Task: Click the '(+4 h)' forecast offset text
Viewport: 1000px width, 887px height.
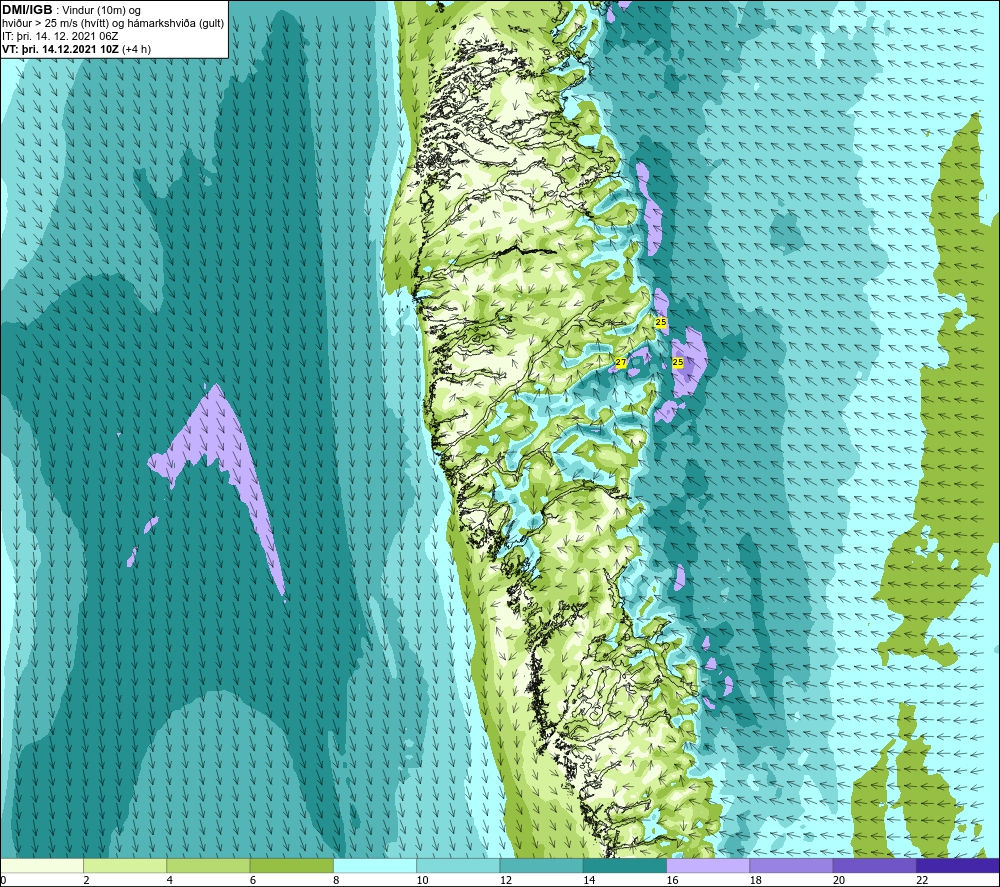Action: (x=136, y=49)
